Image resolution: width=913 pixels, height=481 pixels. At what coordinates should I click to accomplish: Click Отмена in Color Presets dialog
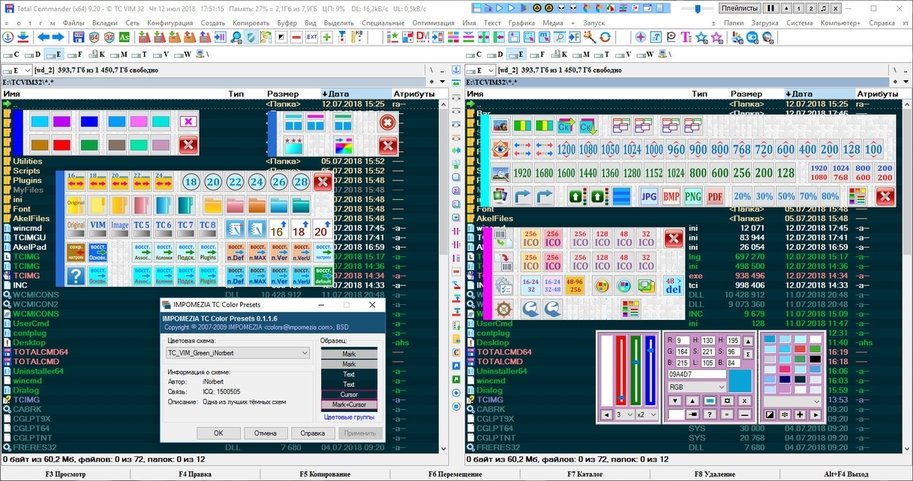pyautogui.click(x=265, y=433)
